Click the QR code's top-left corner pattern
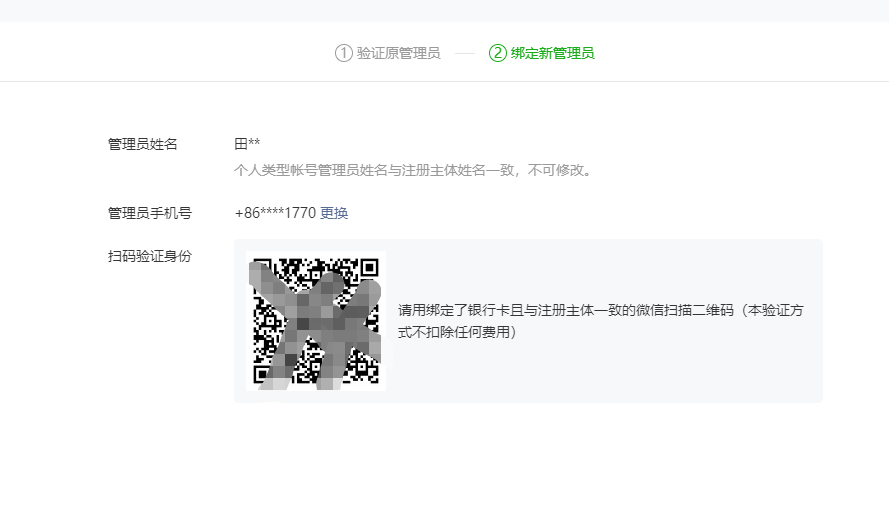 pyautogui.click(x=261, y=266)
